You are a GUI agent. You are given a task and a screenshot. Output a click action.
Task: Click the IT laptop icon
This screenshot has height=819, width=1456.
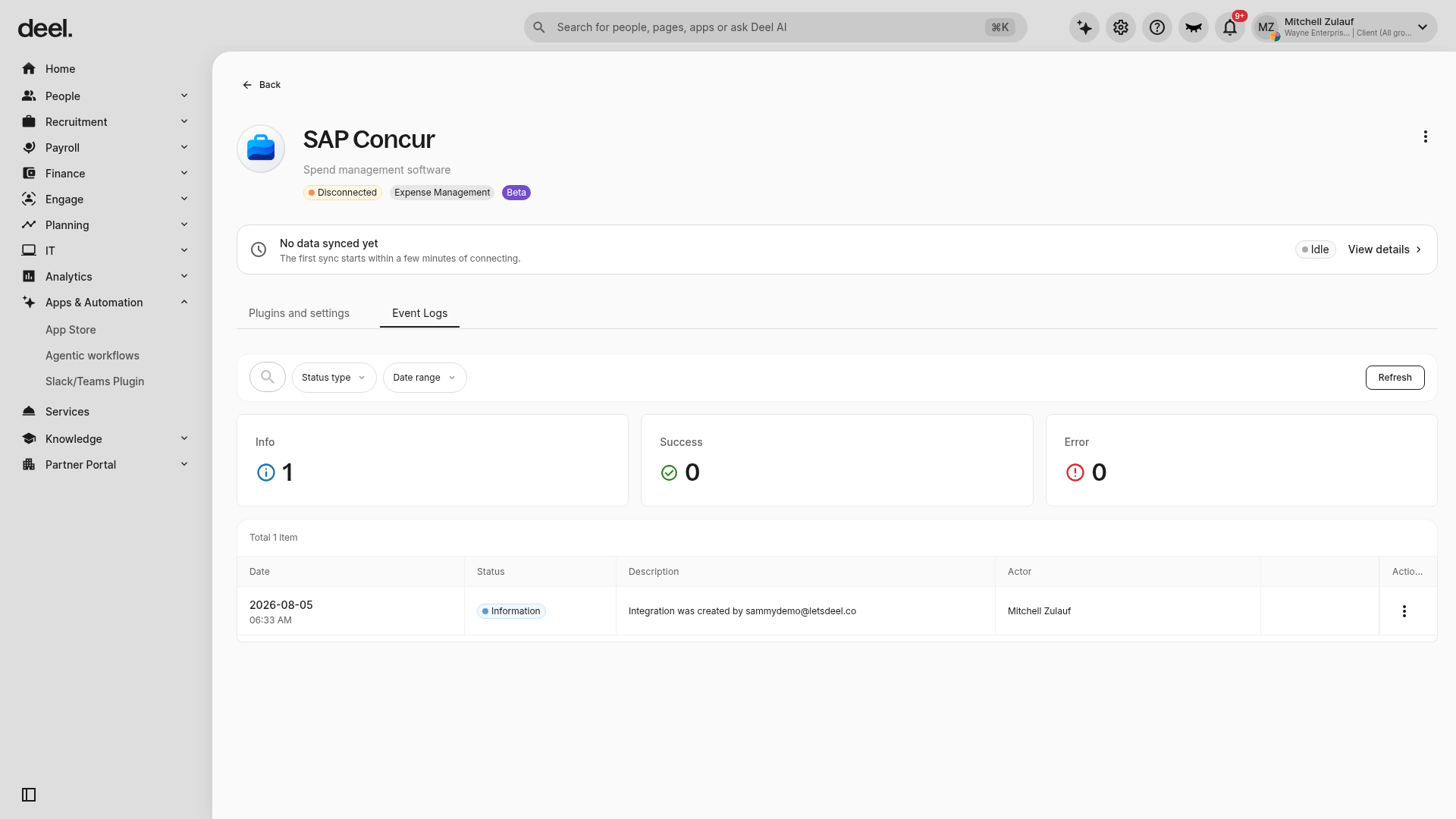point(29,251)
